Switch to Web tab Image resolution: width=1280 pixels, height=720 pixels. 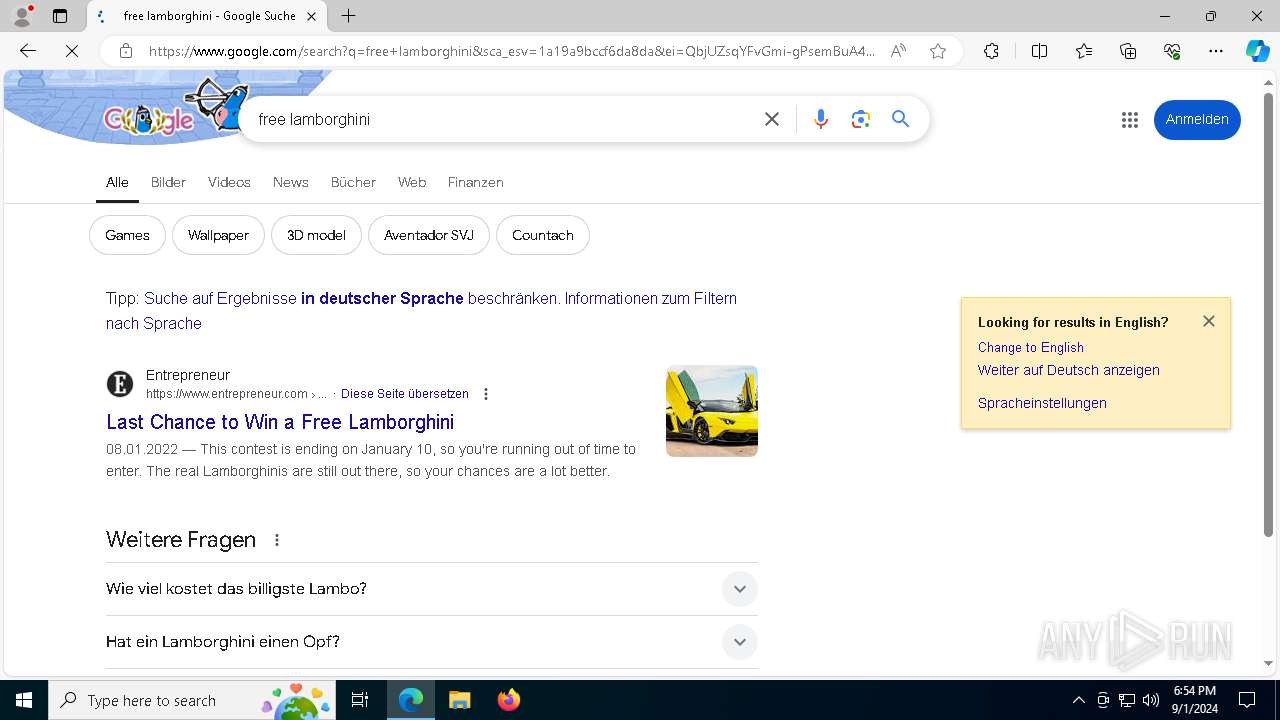pyautogui.click(x=412, y=182)
